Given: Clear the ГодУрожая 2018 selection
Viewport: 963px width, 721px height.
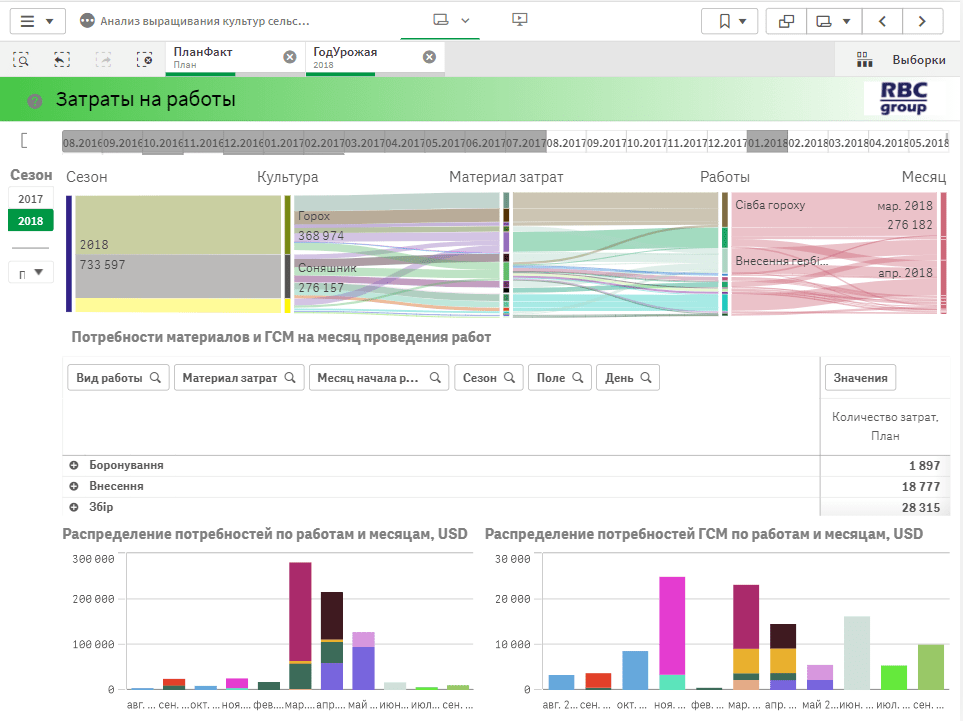Looking at the screenshot, I should (x=429, y=57).
